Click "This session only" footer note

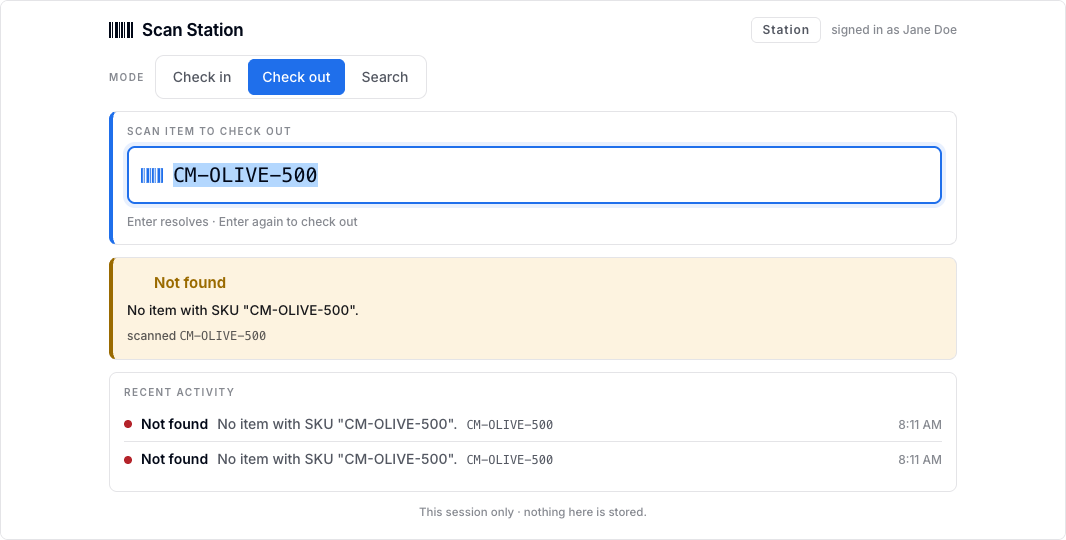point(533,512)
